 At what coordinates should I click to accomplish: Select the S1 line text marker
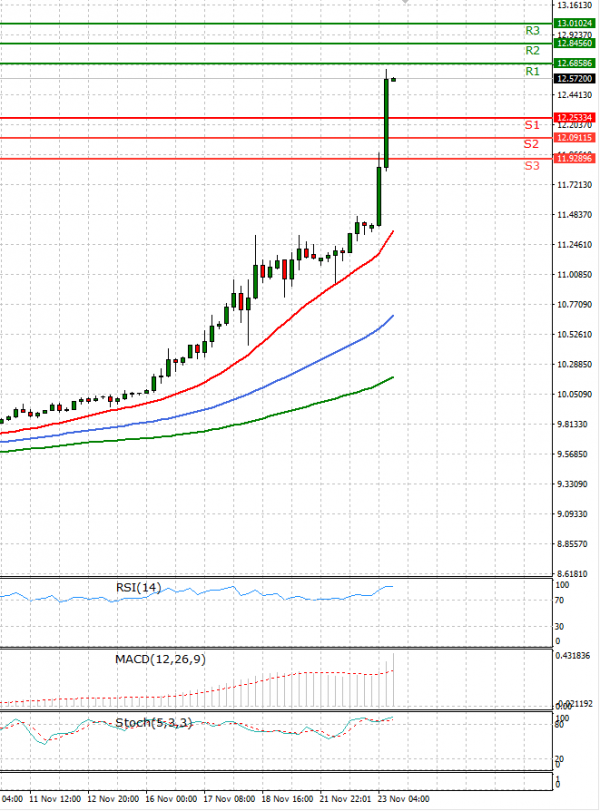point(532,125)
